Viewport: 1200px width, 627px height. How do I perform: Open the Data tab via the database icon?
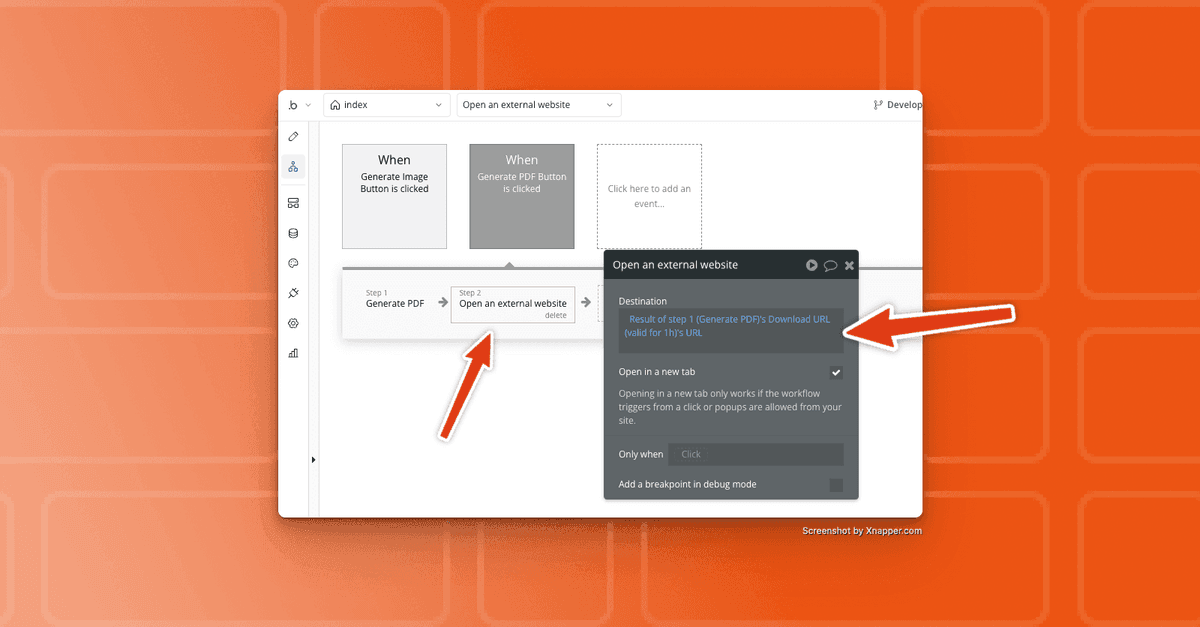point(293,232)
